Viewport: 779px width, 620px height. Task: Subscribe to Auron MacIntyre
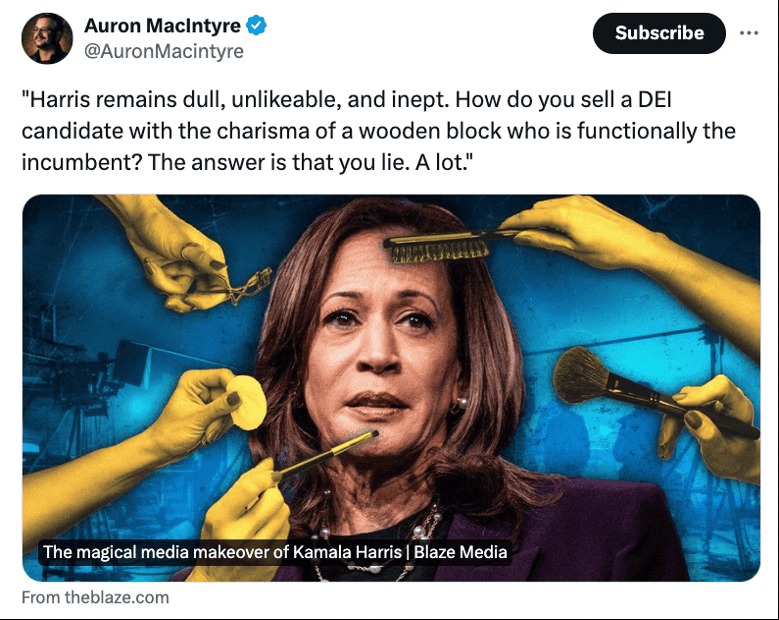(659, 33)
